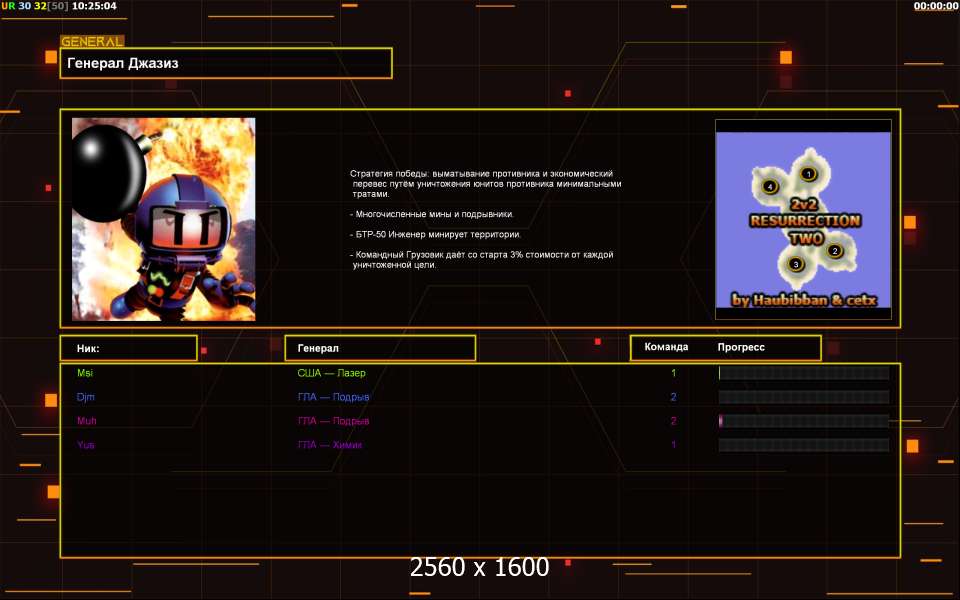This screenshot has width=960, height=600.
Task: Select player nickname Djm
Action: coord(86,397)
